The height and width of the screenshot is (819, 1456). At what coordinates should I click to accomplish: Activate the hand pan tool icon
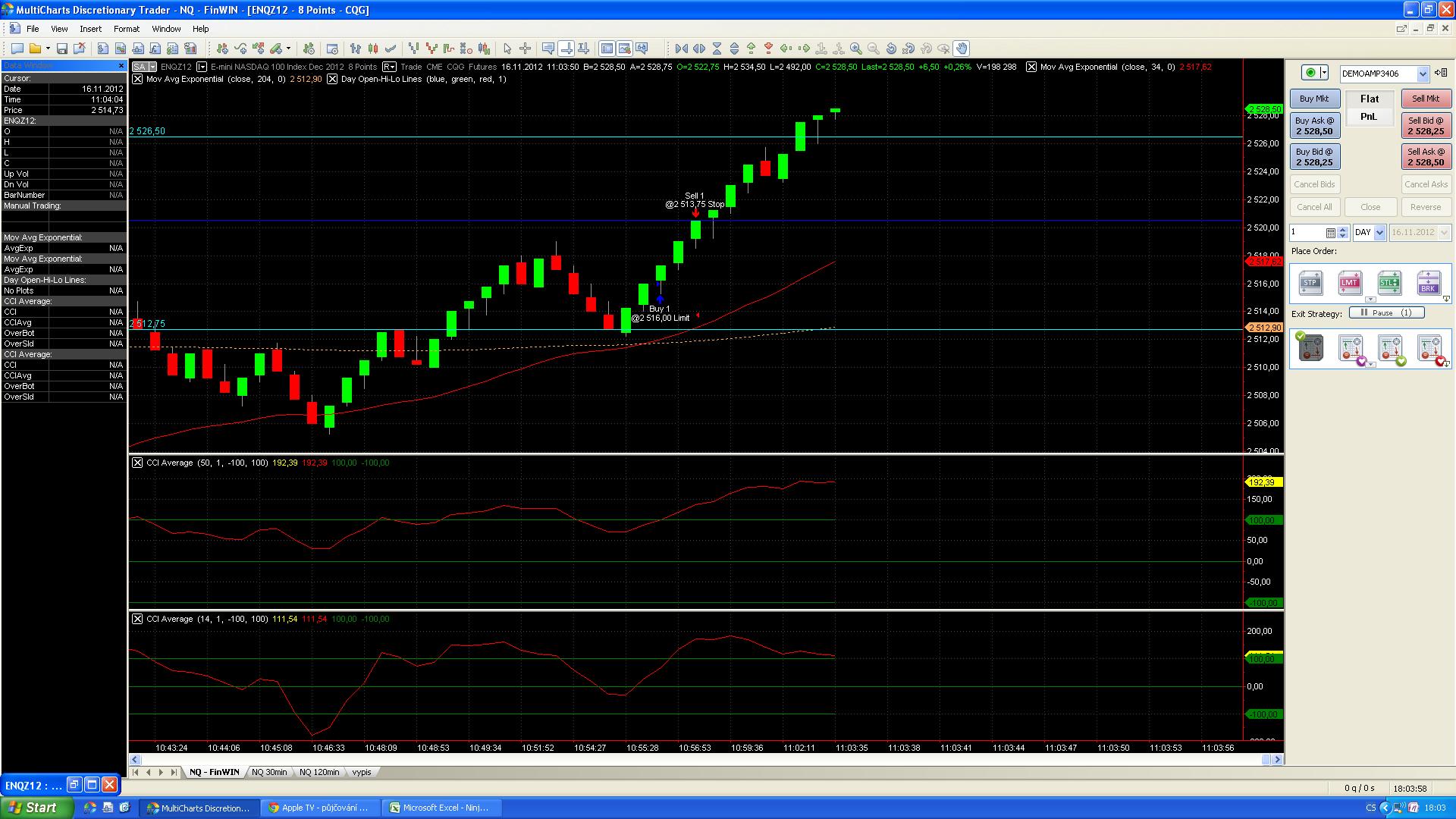click(962, 49)
